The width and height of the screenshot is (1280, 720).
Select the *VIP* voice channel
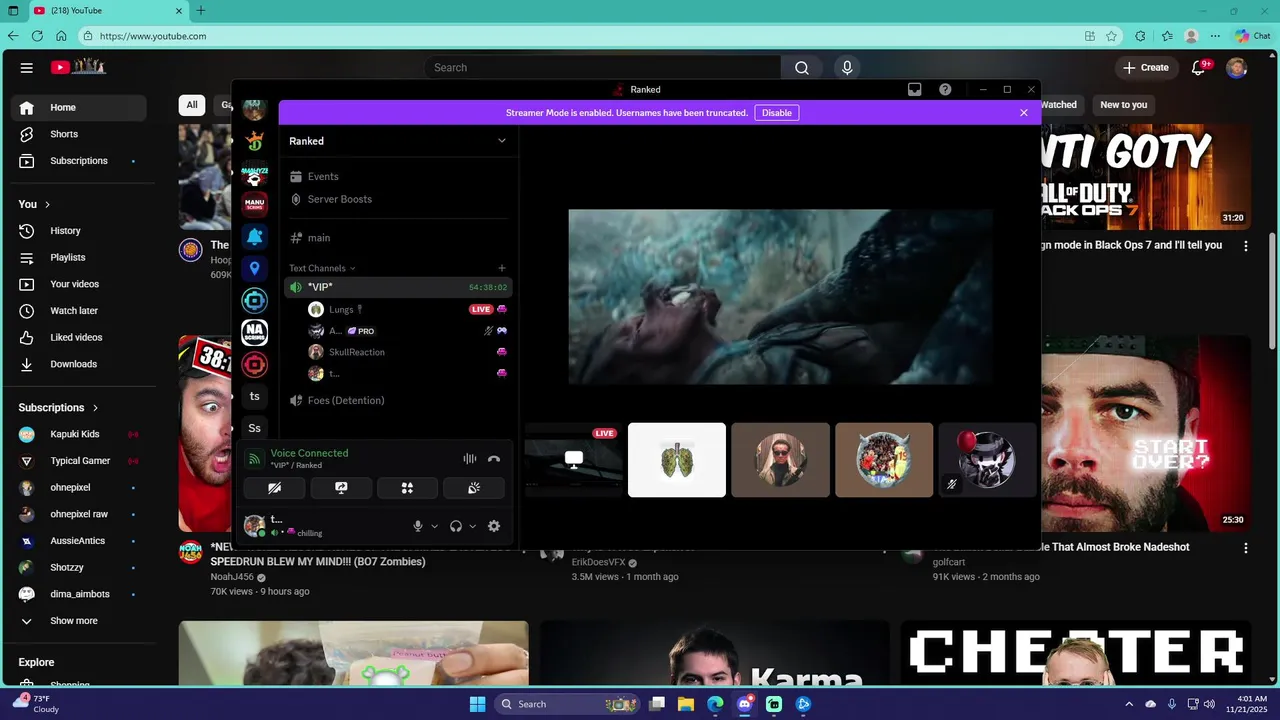pos(398,287)
